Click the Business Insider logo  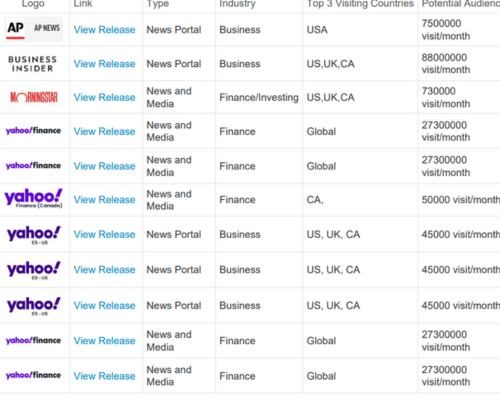point(33,64)
